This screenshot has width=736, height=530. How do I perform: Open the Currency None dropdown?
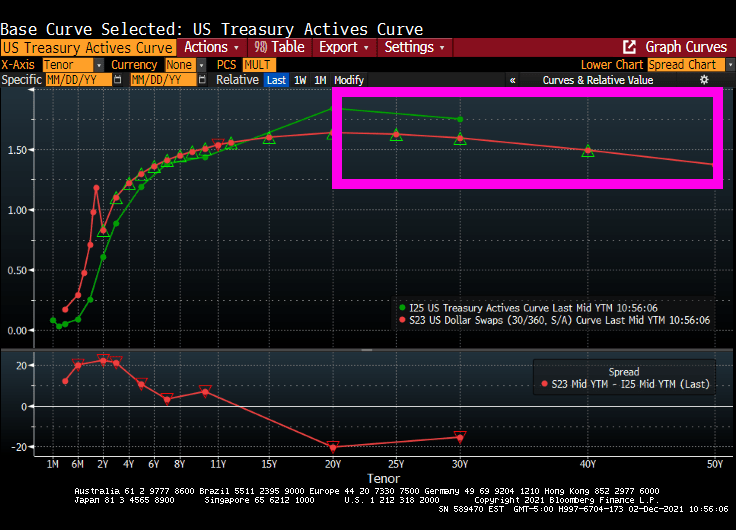click(x=200, y=64)
